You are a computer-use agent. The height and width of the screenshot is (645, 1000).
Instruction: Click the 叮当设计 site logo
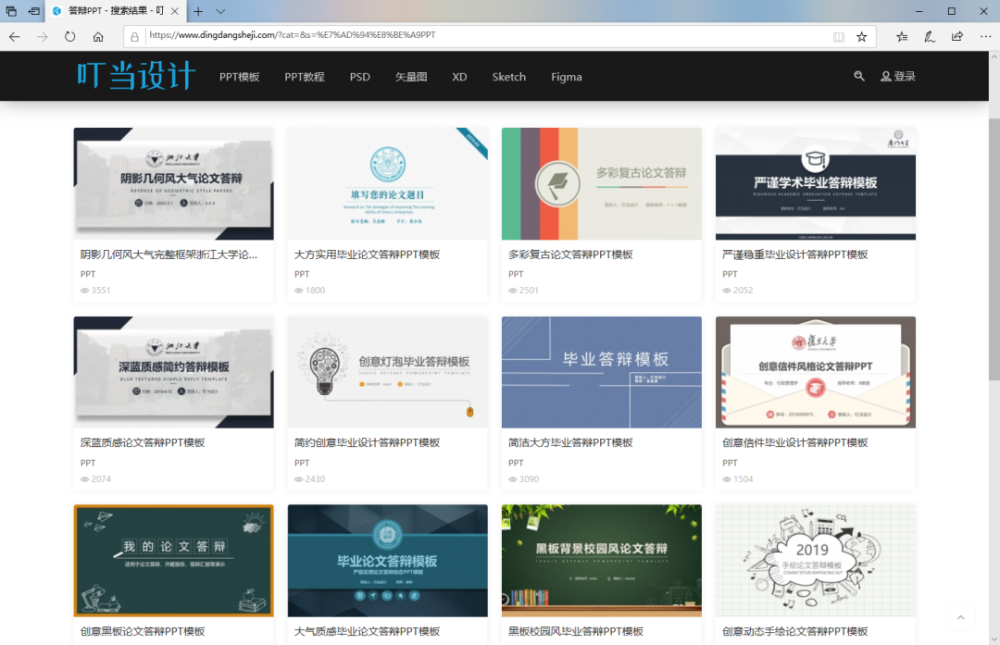point(136,75)
